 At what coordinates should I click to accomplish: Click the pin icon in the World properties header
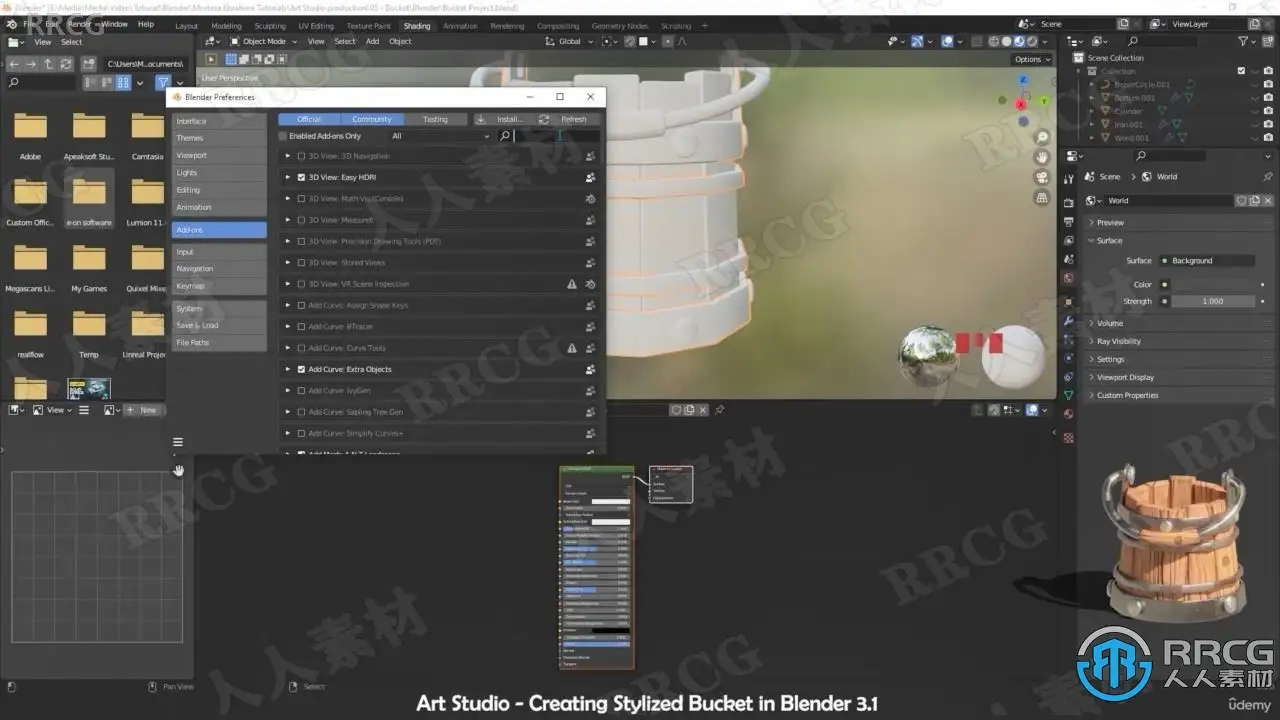(1268, 176)
